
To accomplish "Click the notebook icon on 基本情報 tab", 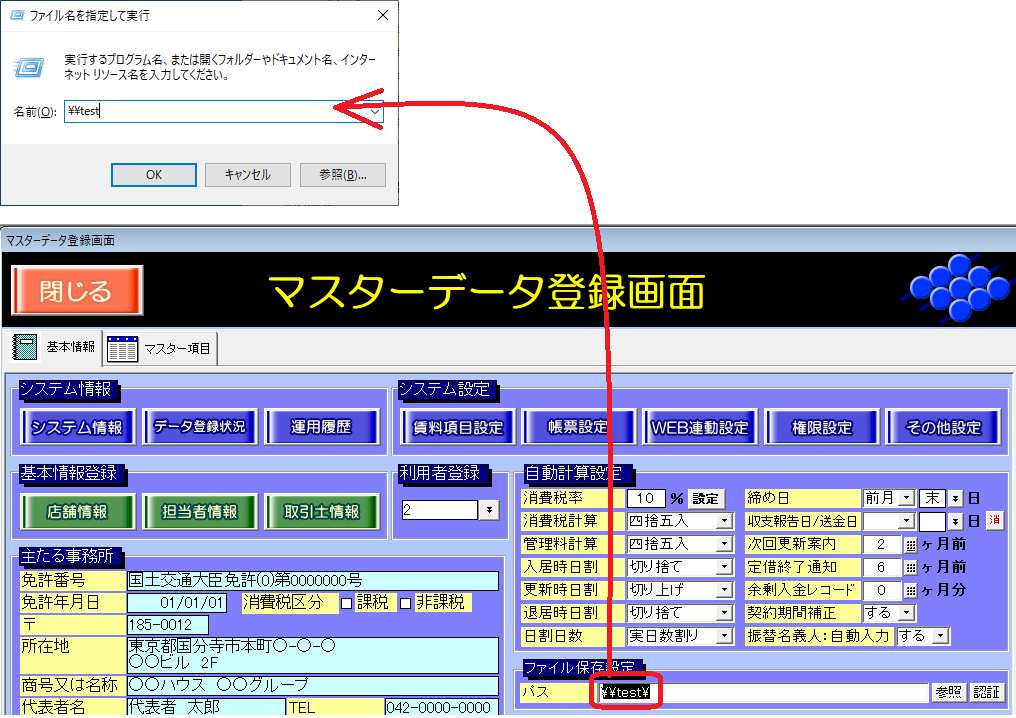I will pyautogui.click(x=25, y=348).
